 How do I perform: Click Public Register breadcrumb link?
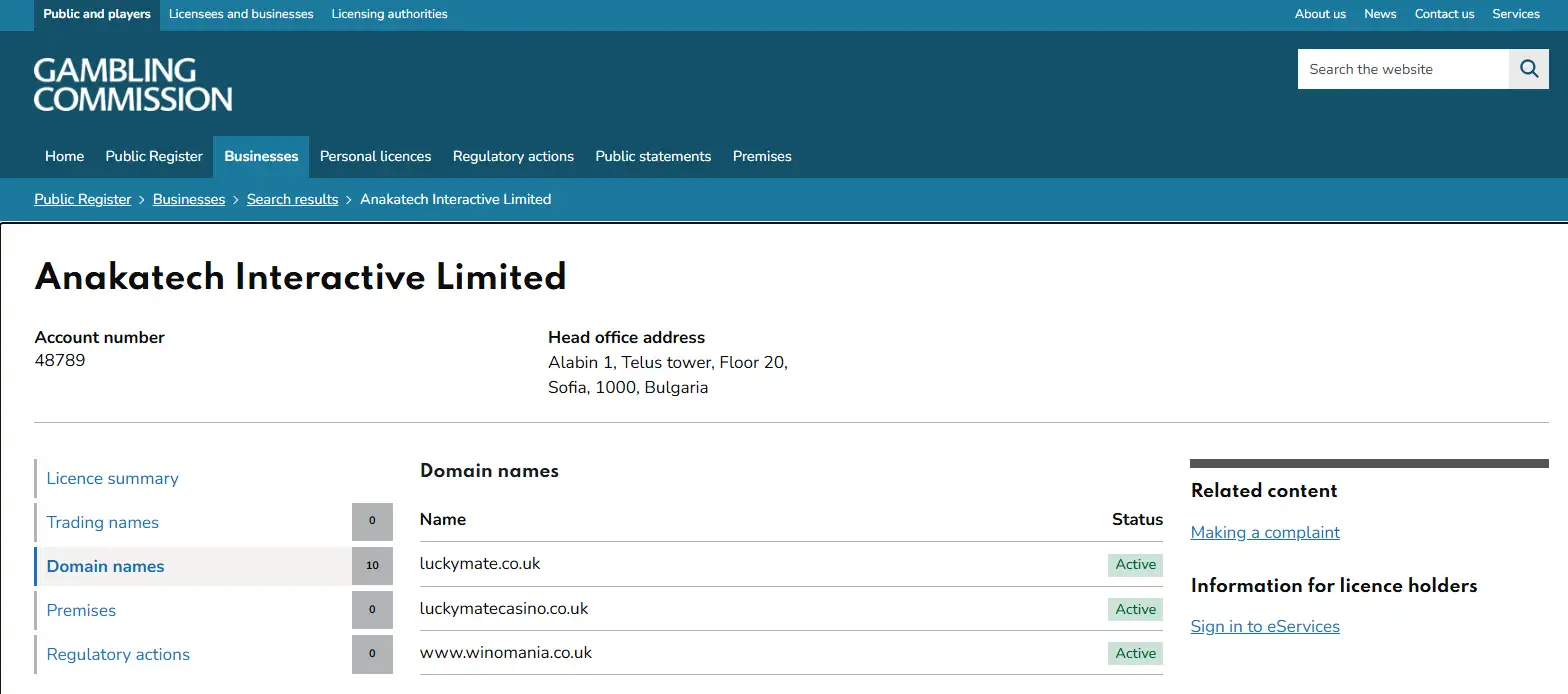(x=83, y=199)
